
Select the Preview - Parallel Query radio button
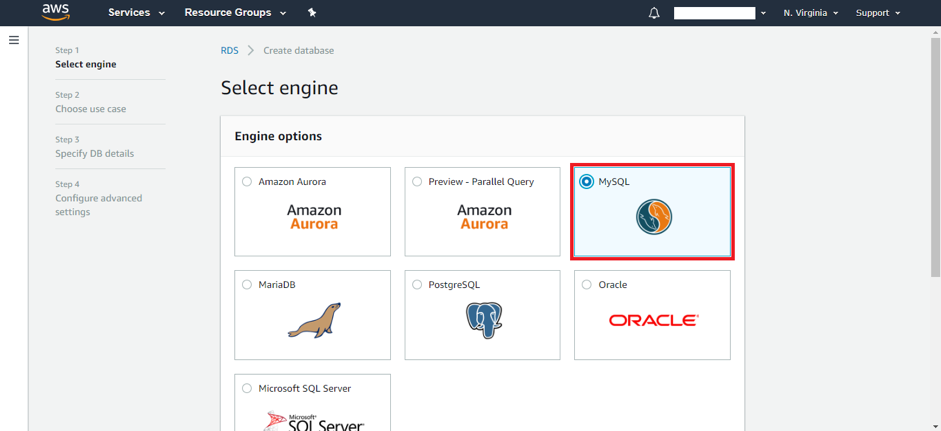[417, 181]
